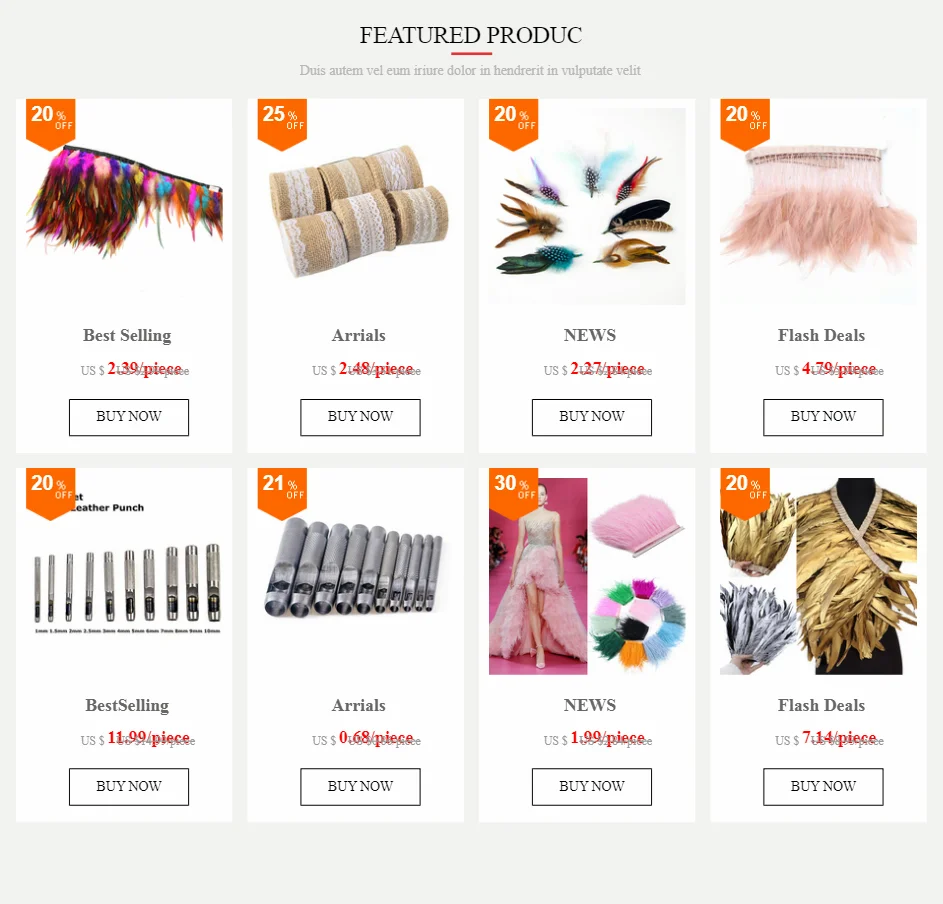
Task: Click BUY NOW for 11.99/piece BestSelling item
Action: coord(129,786)
